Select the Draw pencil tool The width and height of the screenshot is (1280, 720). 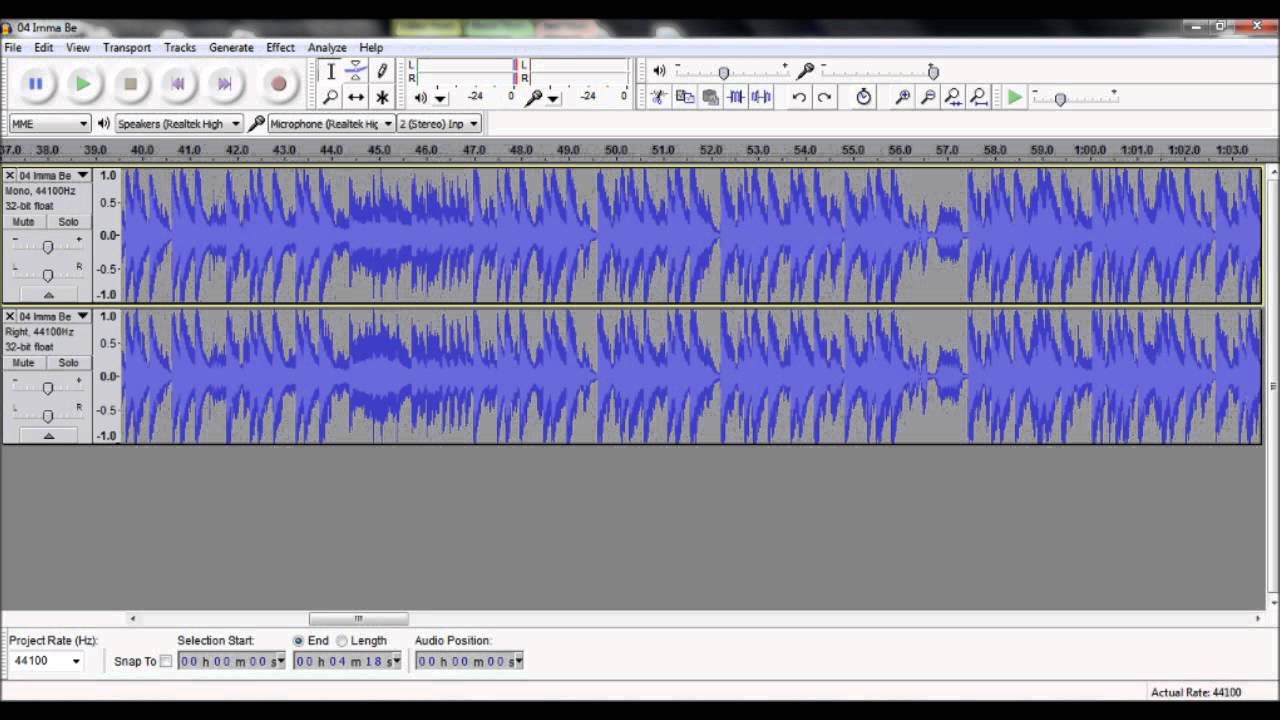[x=381, y=71]
